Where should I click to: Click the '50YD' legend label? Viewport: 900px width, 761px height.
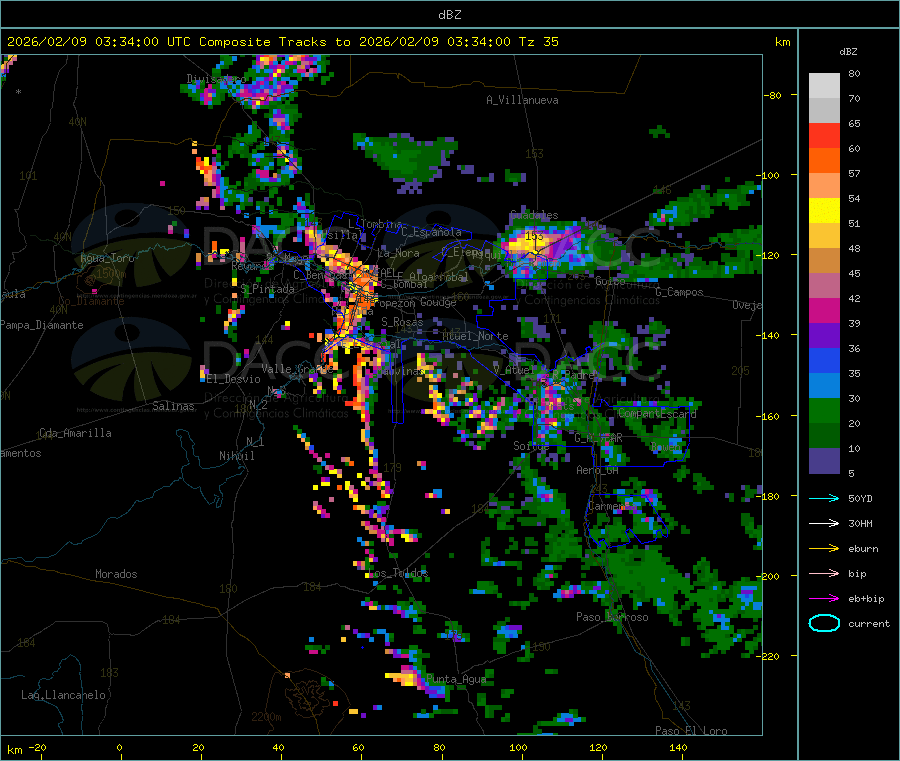860,498
